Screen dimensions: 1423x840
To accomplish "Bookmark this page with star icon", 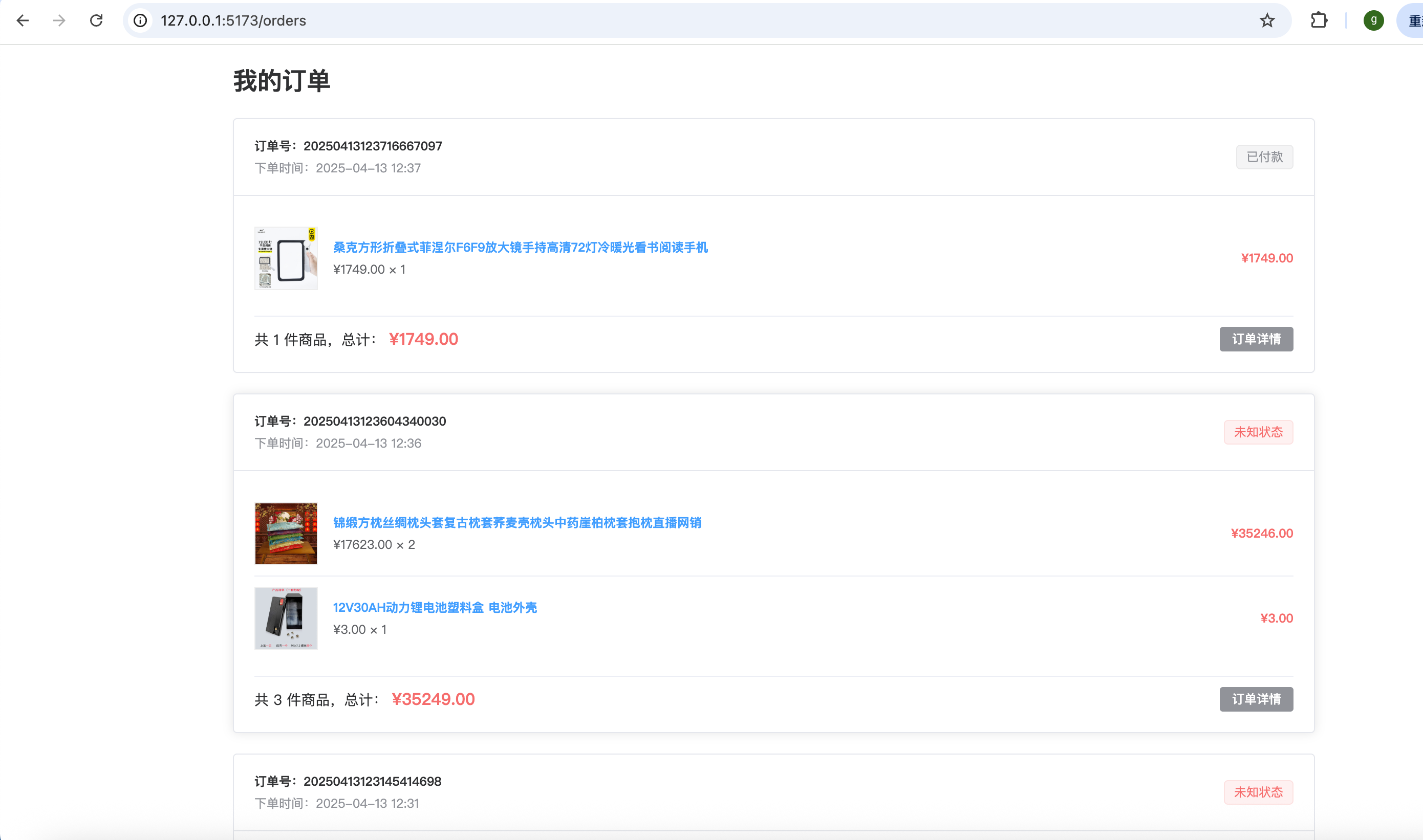I will click(1267, 21).
